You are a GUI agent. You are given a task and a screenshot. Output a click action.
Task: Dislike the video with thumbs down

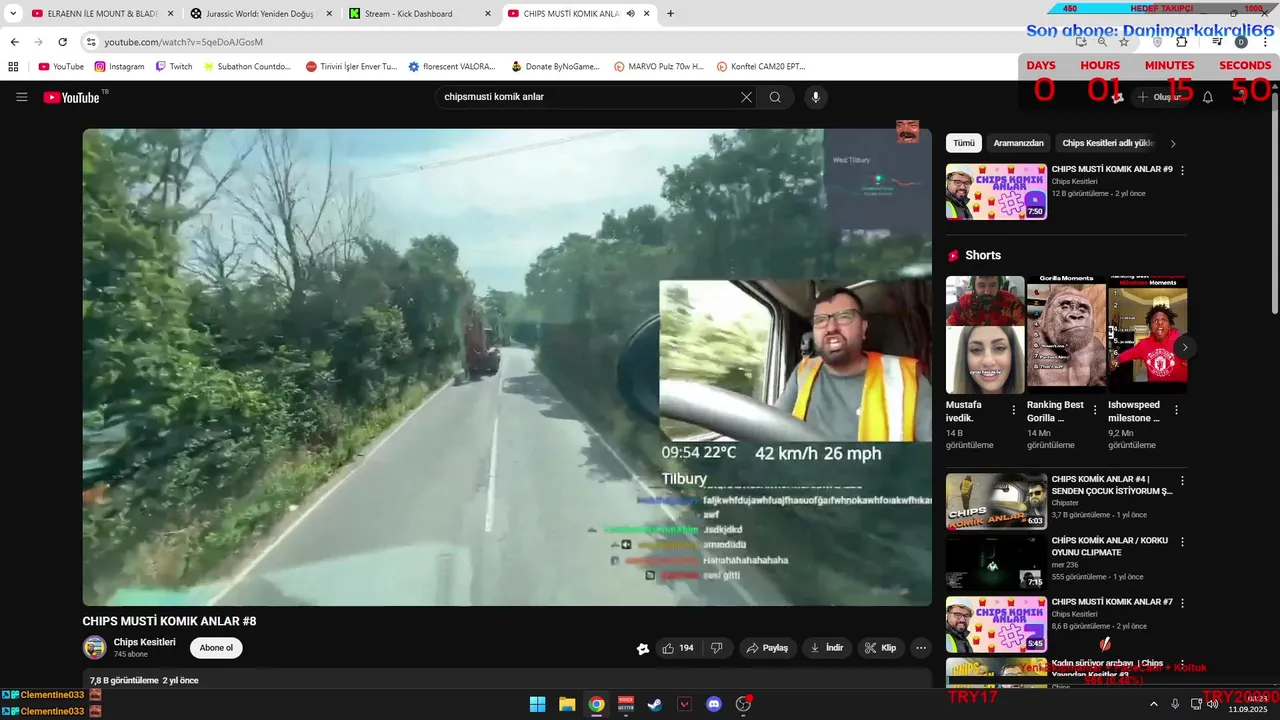click(716, 648)
